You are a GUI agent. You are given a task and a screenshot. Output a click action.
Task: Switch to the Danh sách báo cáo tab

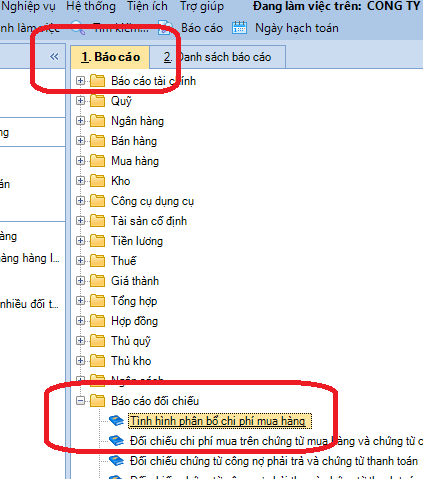[217, 57]
